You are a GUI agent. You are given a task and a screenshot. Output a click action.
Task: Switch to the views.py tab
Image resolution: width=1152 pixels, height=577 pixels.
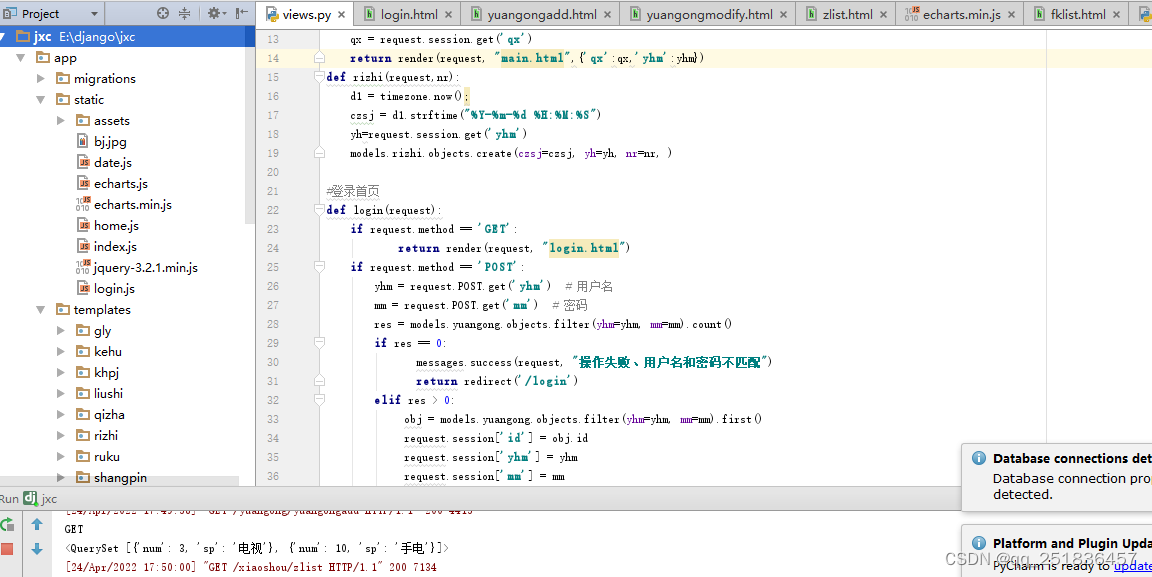(307, 14)
